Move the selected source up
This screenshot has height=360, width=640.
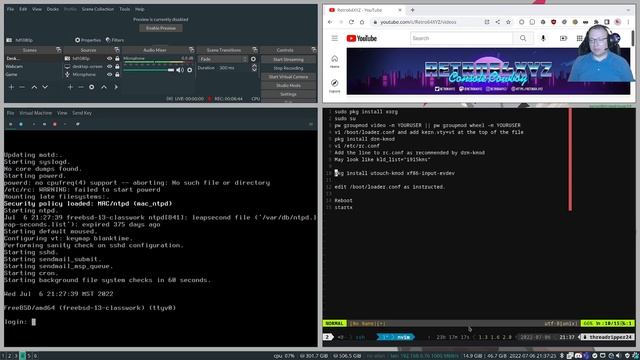point(104,87)
